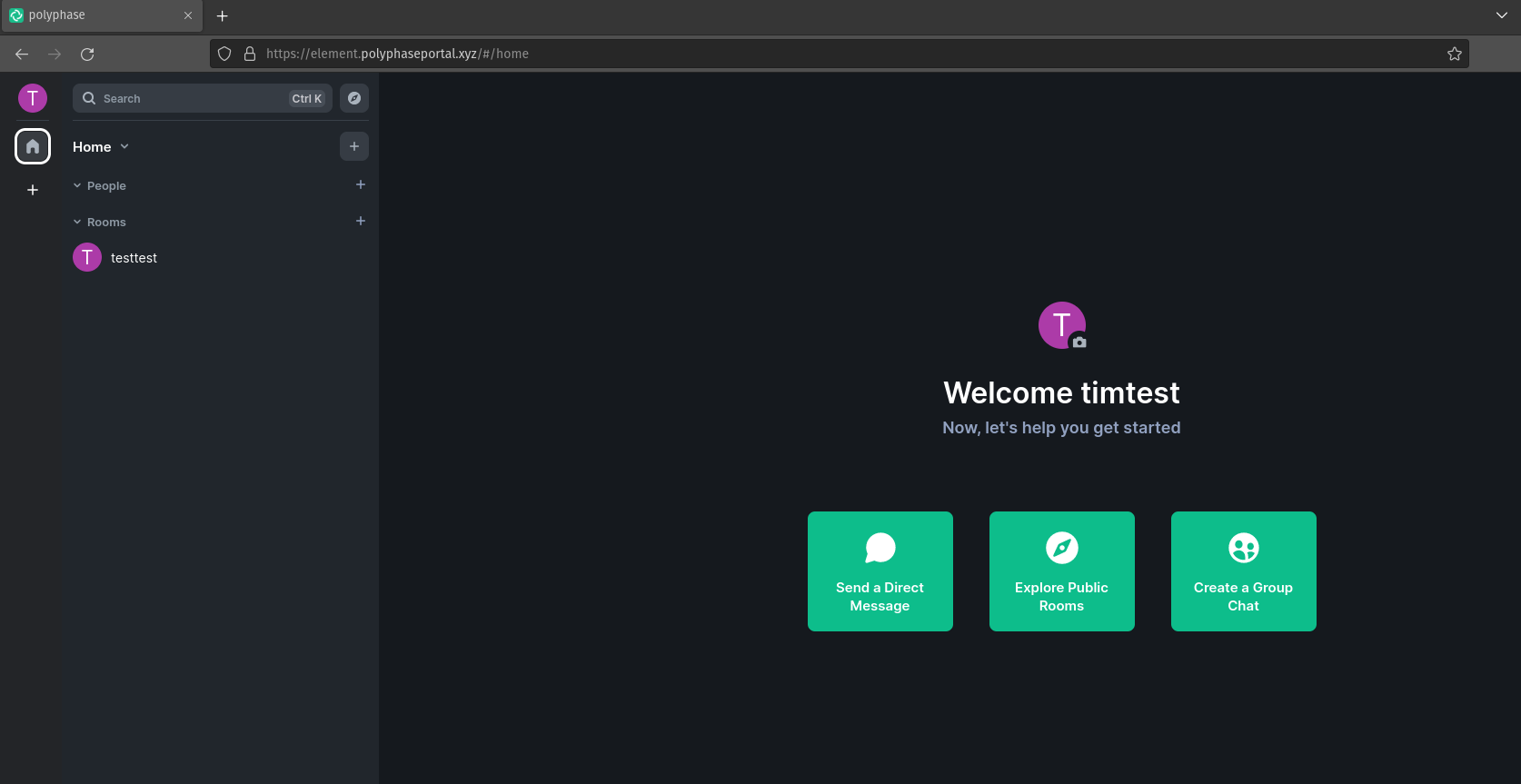List all tabs dropdown arrow

1502,15
